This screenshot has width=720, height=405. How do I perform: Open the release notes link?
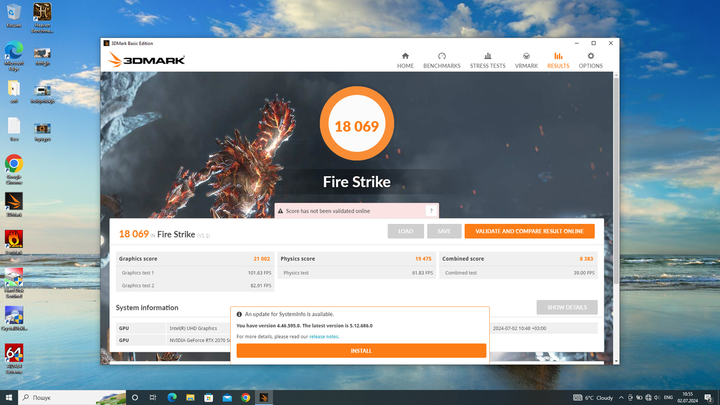point(324,337)
